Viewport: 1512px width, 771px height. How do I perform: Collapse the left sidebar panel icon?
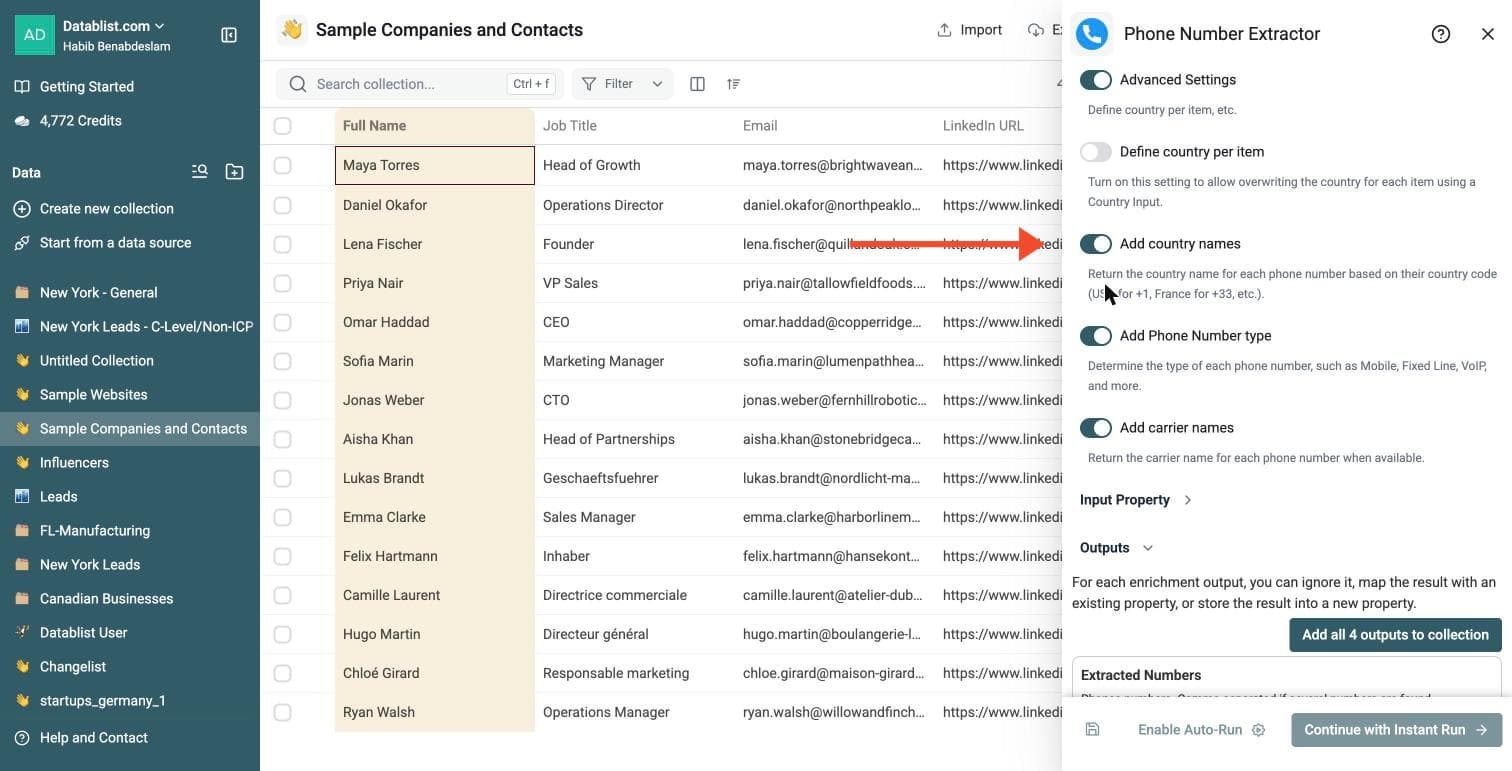228,35
